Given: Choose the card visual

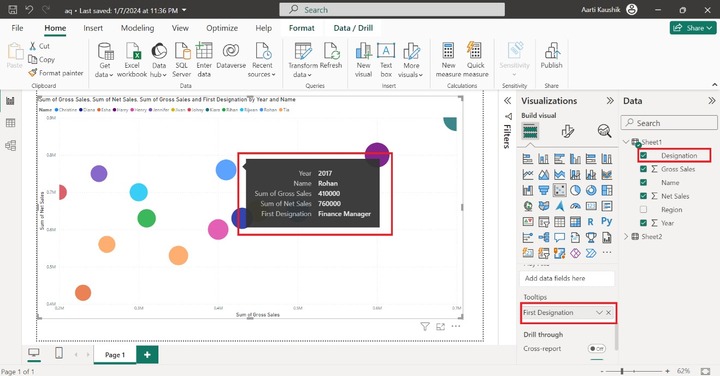Looking at the screenshot, I should click(x=591, y=206).
